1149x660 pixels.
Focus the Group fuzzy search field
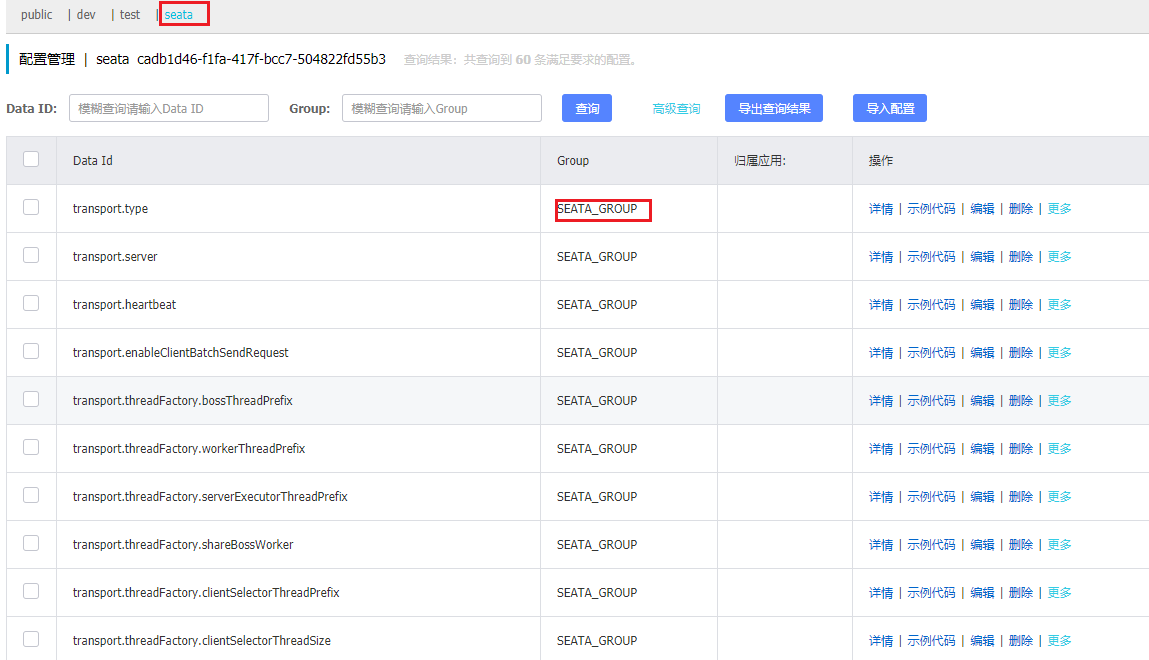click(441, 108)
